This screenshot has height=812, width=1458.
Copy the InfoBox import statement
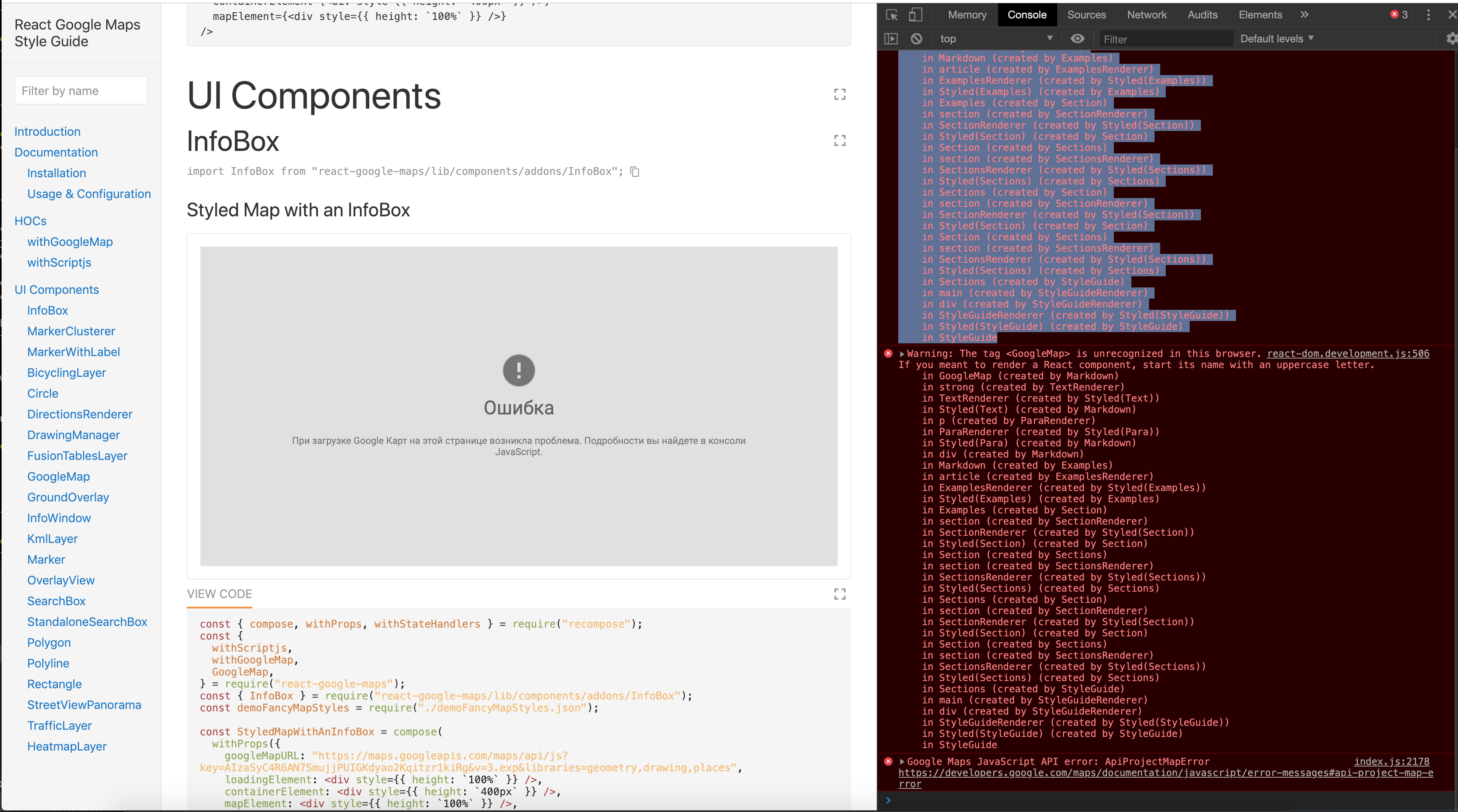click(x=634, y=171)
